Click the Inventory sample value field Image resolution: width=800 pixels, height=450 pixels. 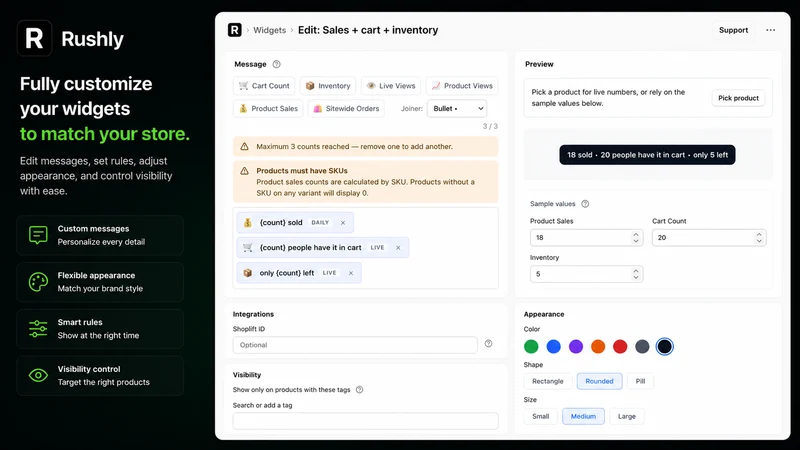[x=586, y=274]
